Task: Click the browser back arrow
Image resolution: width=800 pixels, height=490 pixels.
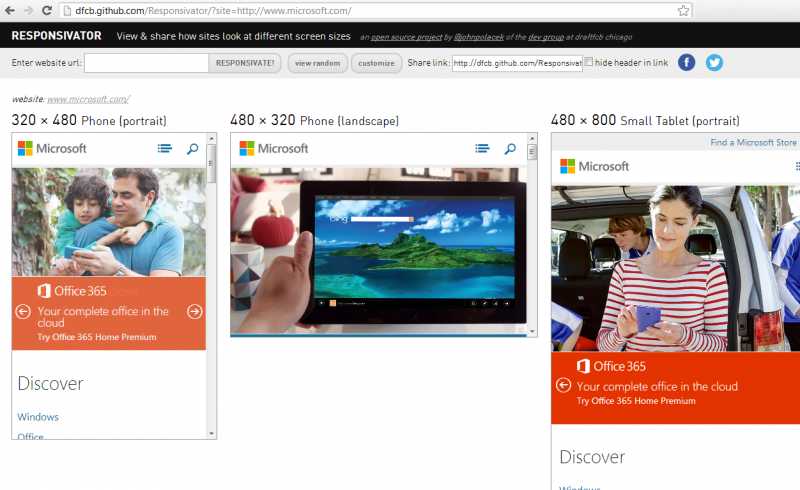Action: [x=10, y=10]
